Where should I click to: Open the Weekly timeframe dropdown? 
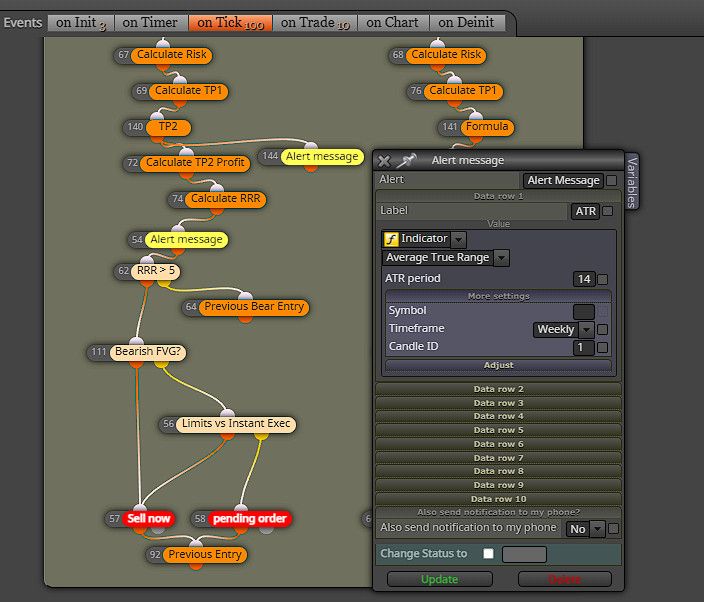coord(586,330)
